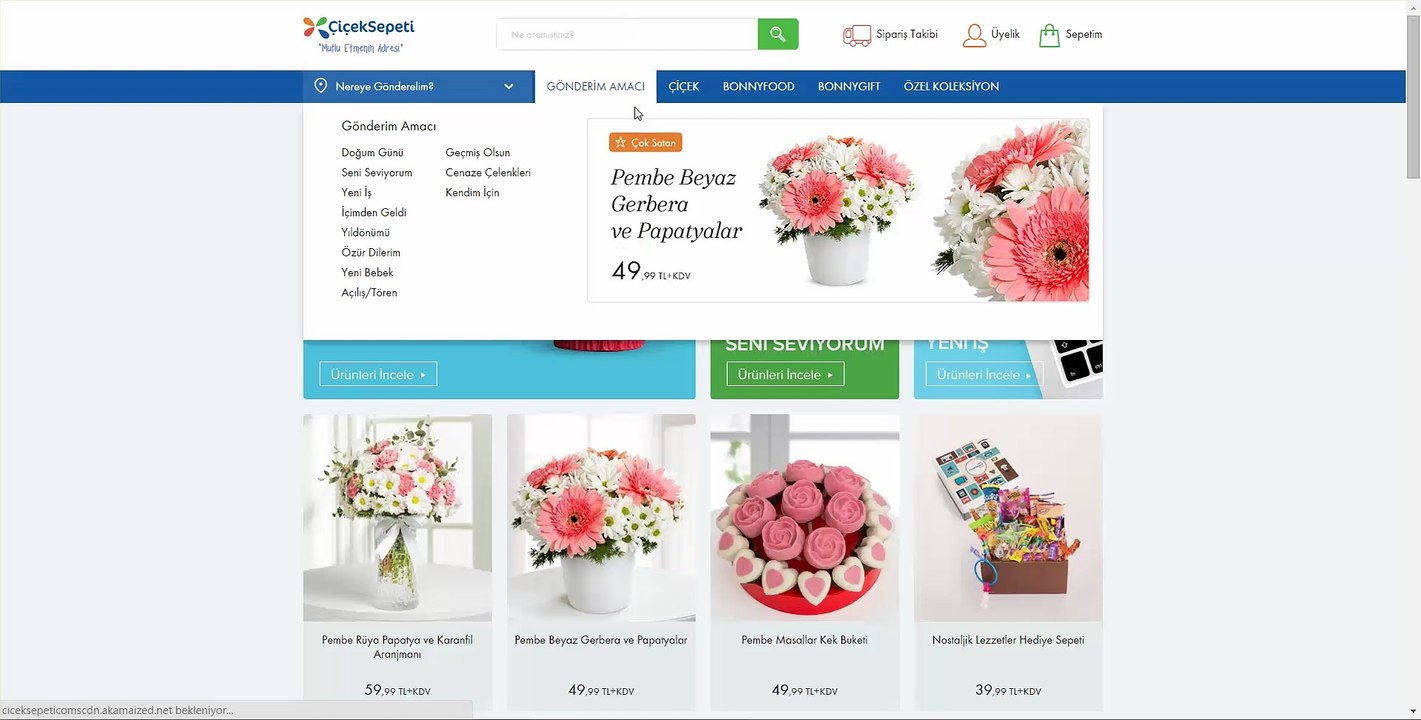
Task: Click Pembe Masallar Kek Buketi title
Action: click(x=805, y=640)
